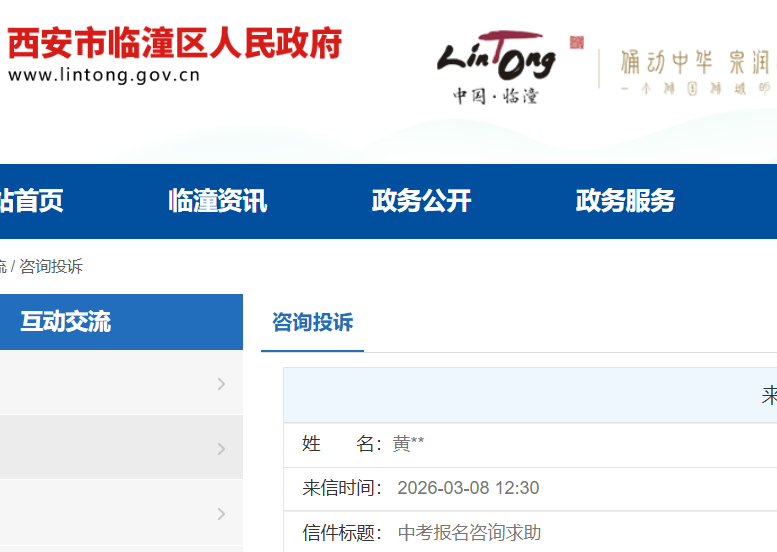Click 咨询投诉 in the breadcrumb trail

pos(51,267)
